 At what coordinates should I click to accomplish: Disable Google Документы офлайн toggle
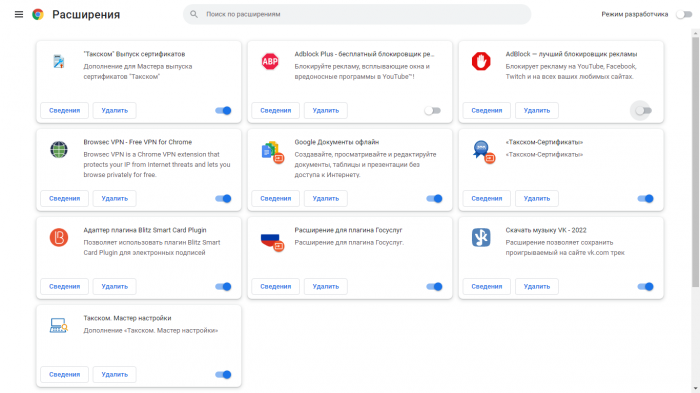click(x=434, y=198)
